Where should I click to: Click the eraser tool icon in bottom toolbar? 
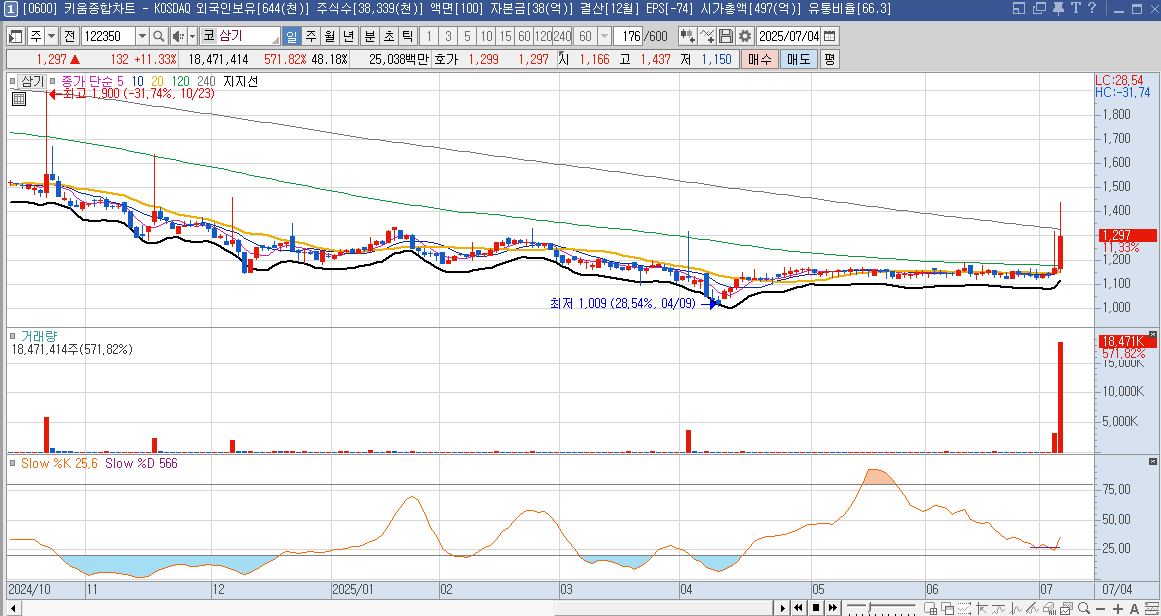click(x=1048, y=608)
